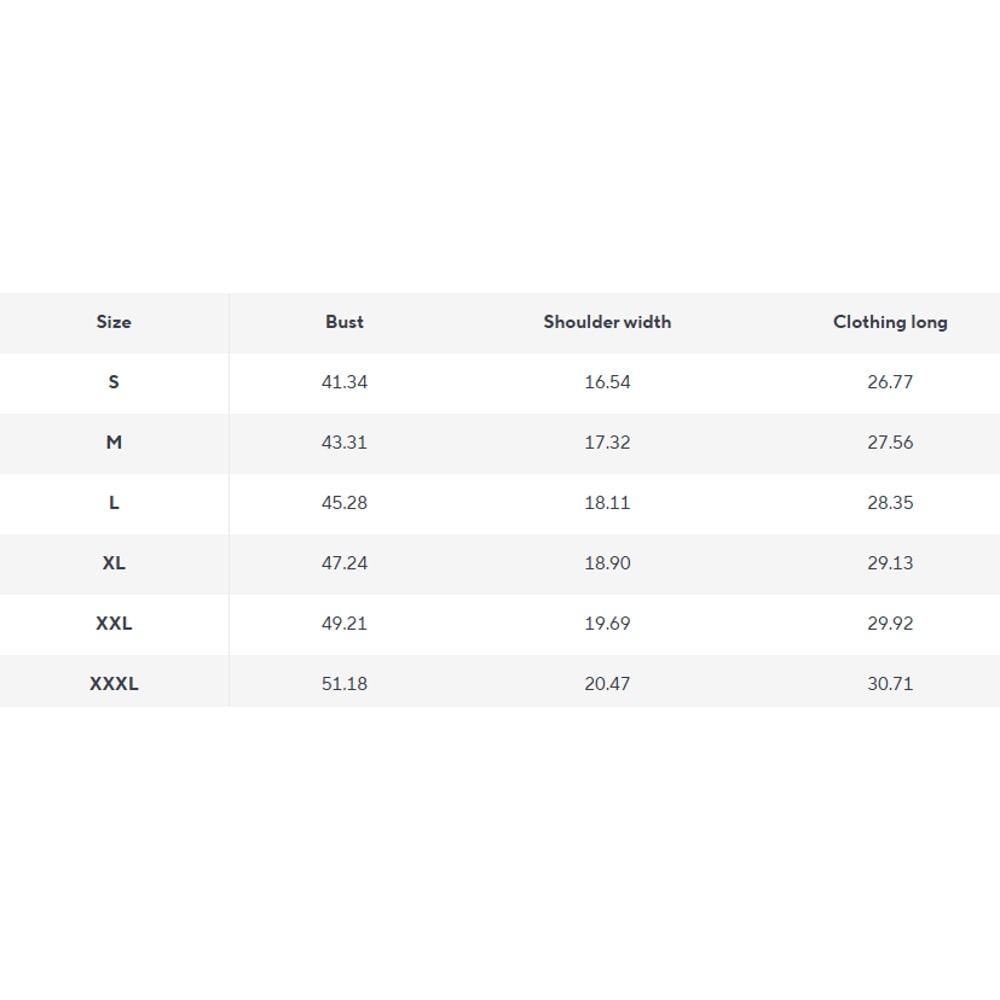Image resolution: width=1000 pixels, height=1000 pixels.
Task: Click the XL size row label
Action: (x=114, y=563)
